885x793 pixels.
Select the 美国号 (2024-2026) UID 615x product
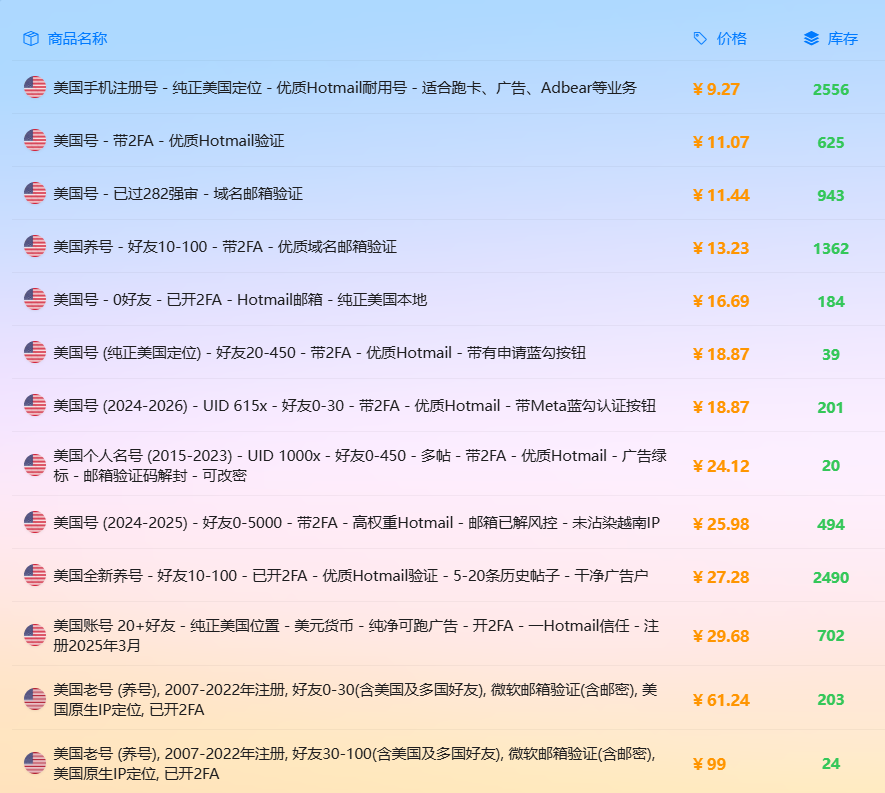pyautogui.click(x=354, y=406)
